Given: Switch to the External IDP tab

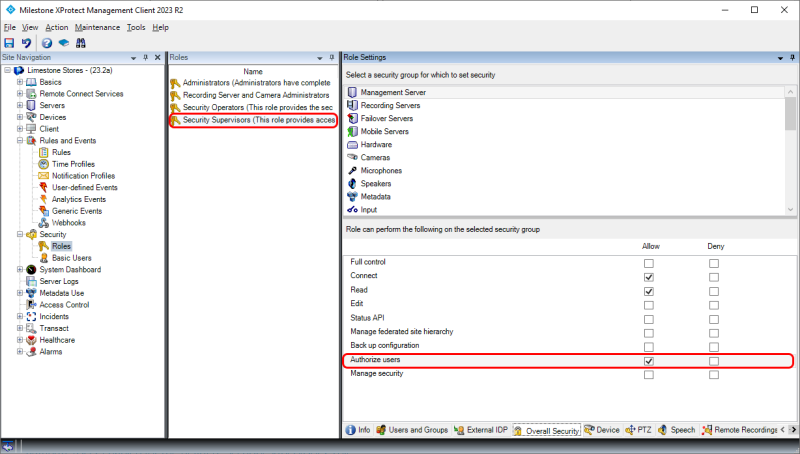Looking at the screenshot, I should pyautogui.click(x=481, y=430).
